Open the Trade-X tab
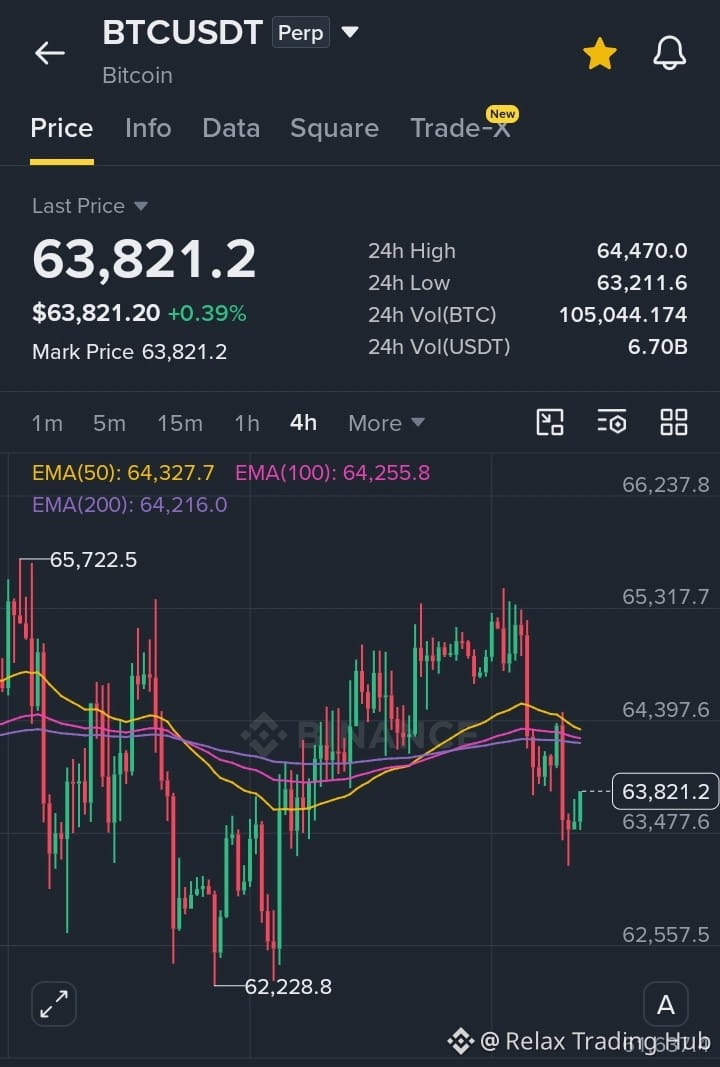 461,128
